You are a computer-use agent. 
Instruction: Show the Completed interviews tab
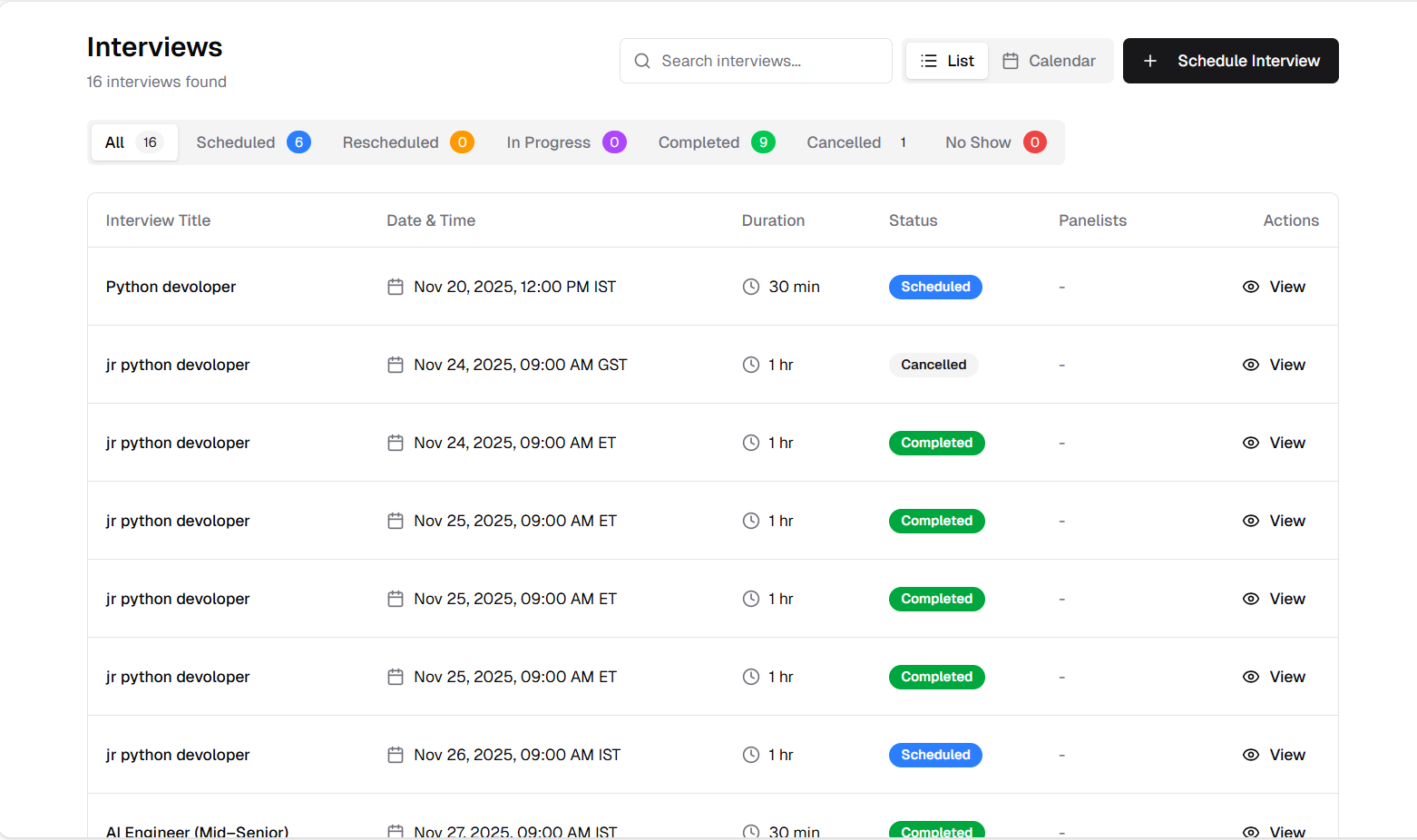tap(716, 142)
